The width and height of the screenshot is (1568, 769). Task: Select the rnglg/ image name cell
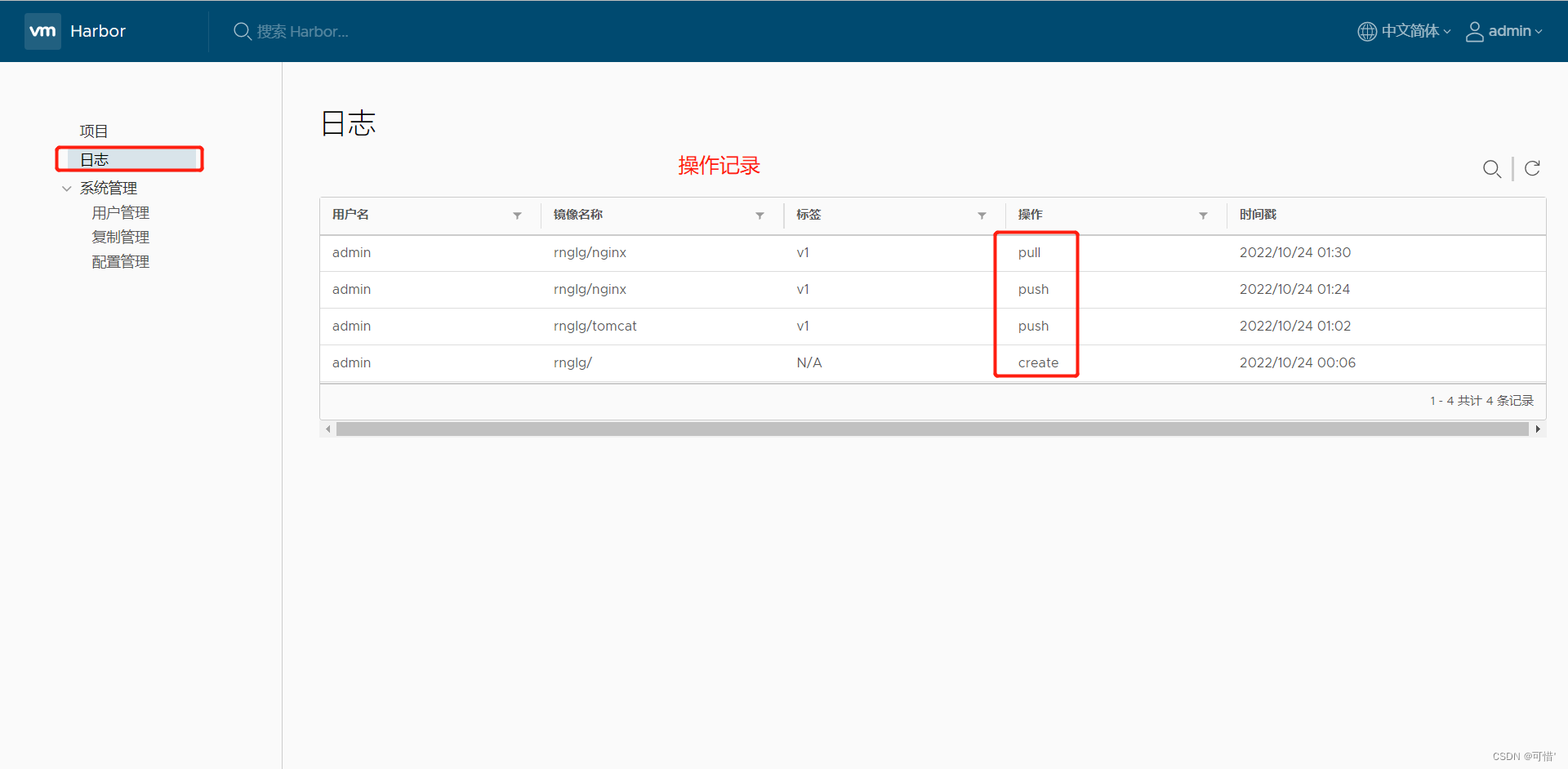572,363
